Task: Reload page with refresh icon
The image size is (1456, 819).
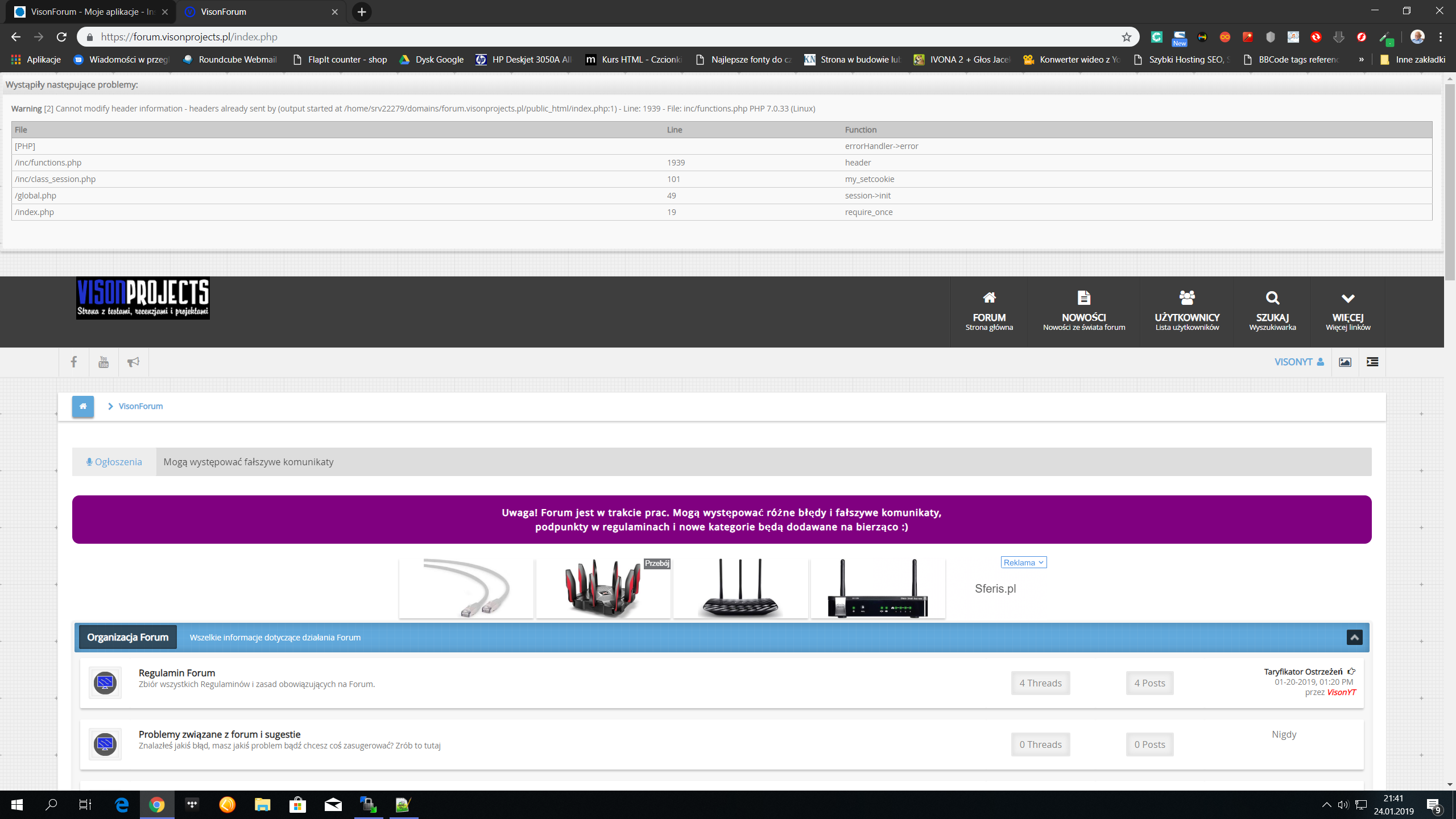Action: [61, 37]
